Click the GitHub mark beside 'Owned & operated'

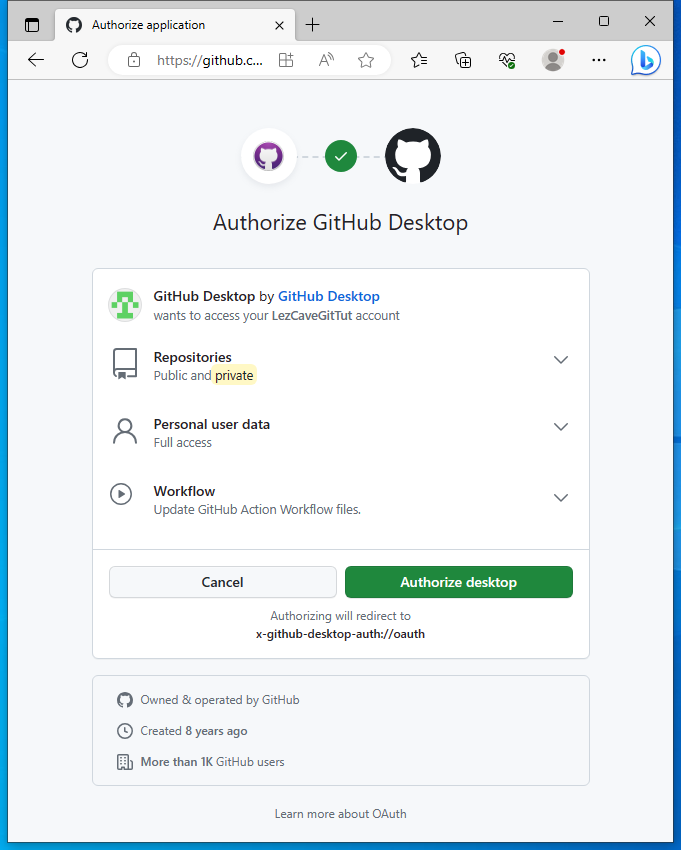point(125,700)
